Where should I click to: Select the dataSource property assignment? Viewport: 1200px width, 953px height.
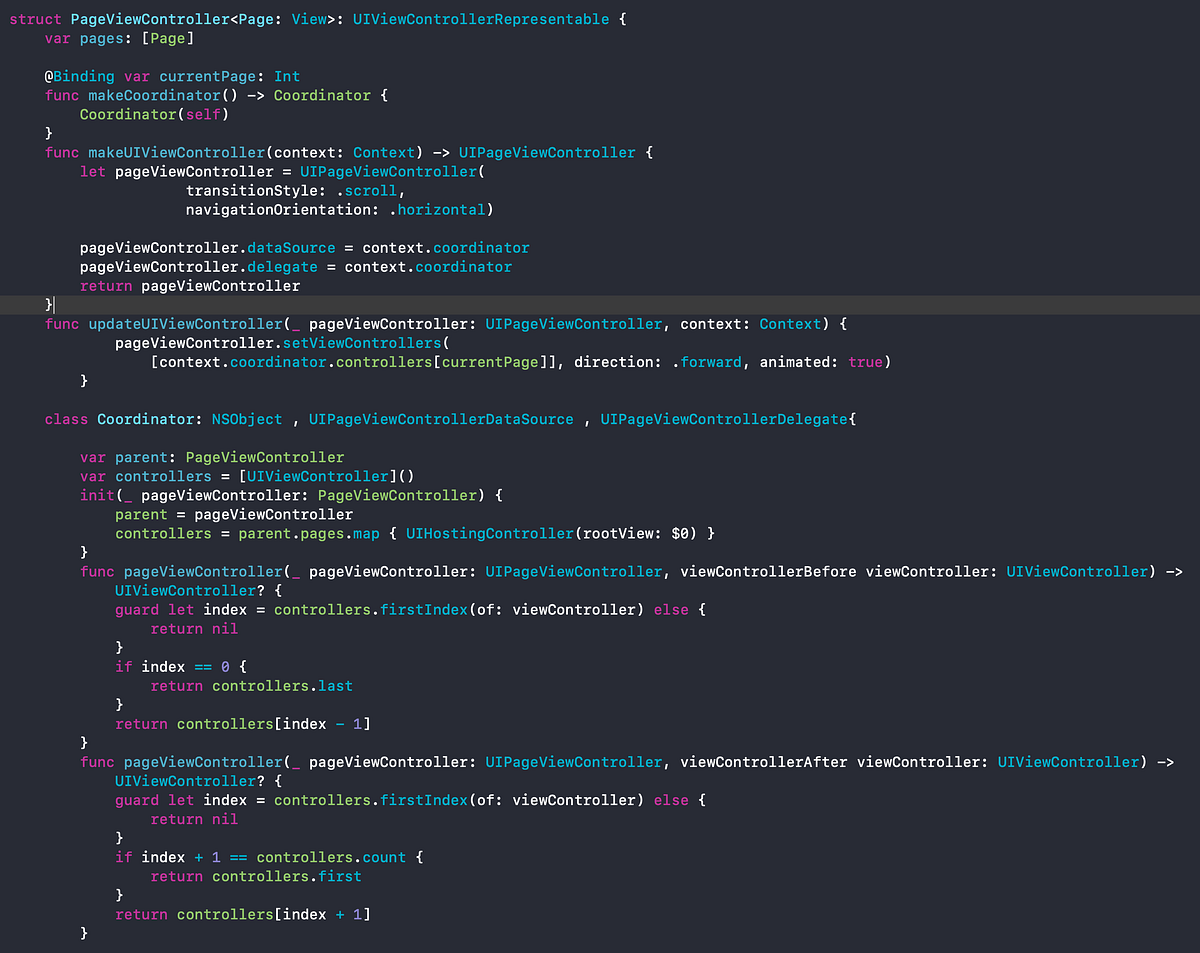290,247
